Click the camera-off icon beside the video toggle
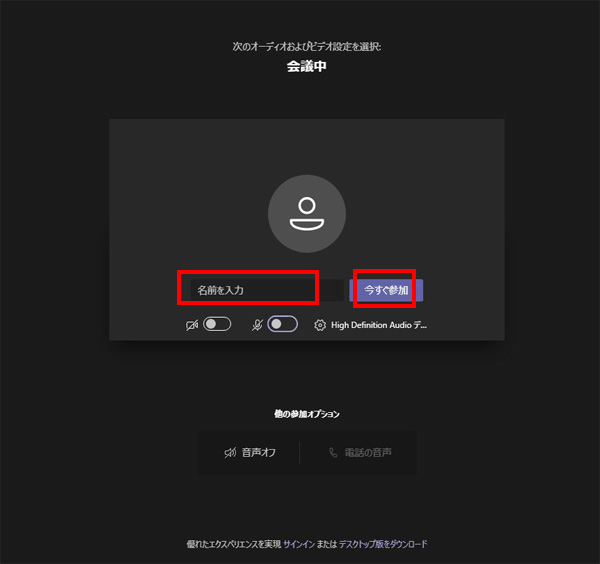The height and width of the screenshot is (564, 600). (192, 325)
